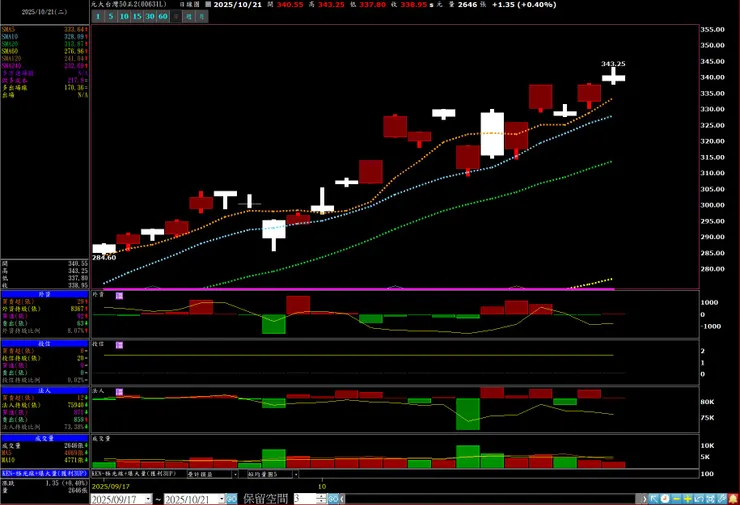Screen dimensions: 740x505
Task: Click the SMA60 indicator row
Action: click(44, 51)
